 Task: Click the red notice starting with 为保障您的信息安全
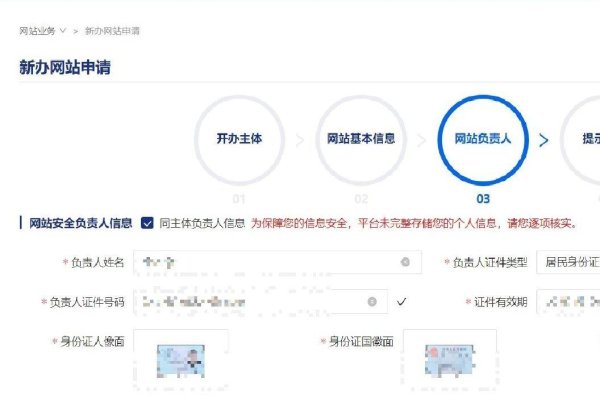(x=414, y=223)
